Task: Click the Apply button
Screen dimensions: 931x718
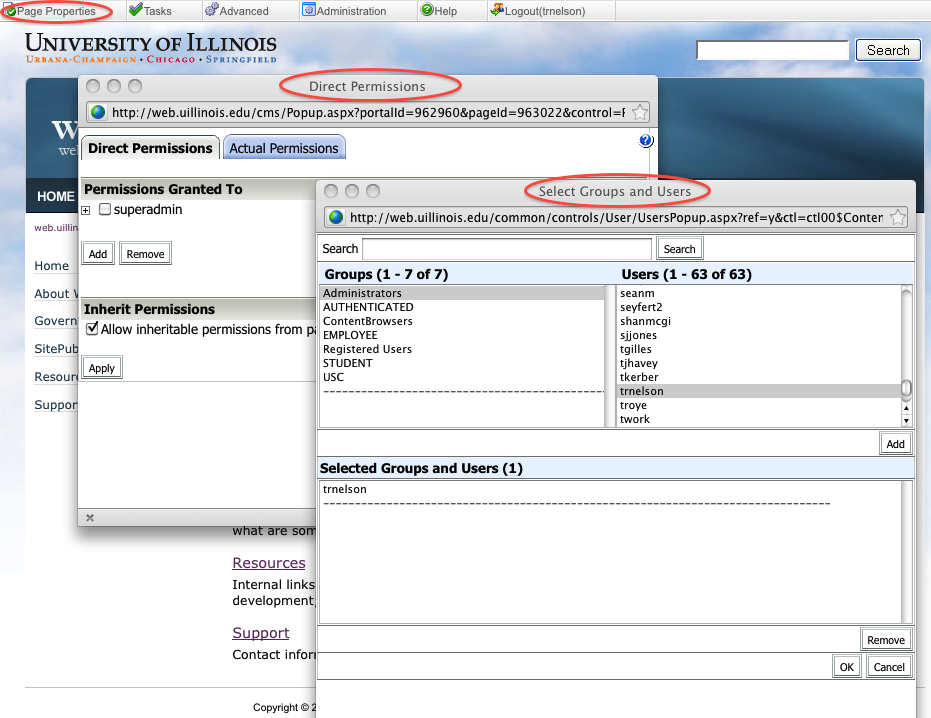Action: (102, 368)
